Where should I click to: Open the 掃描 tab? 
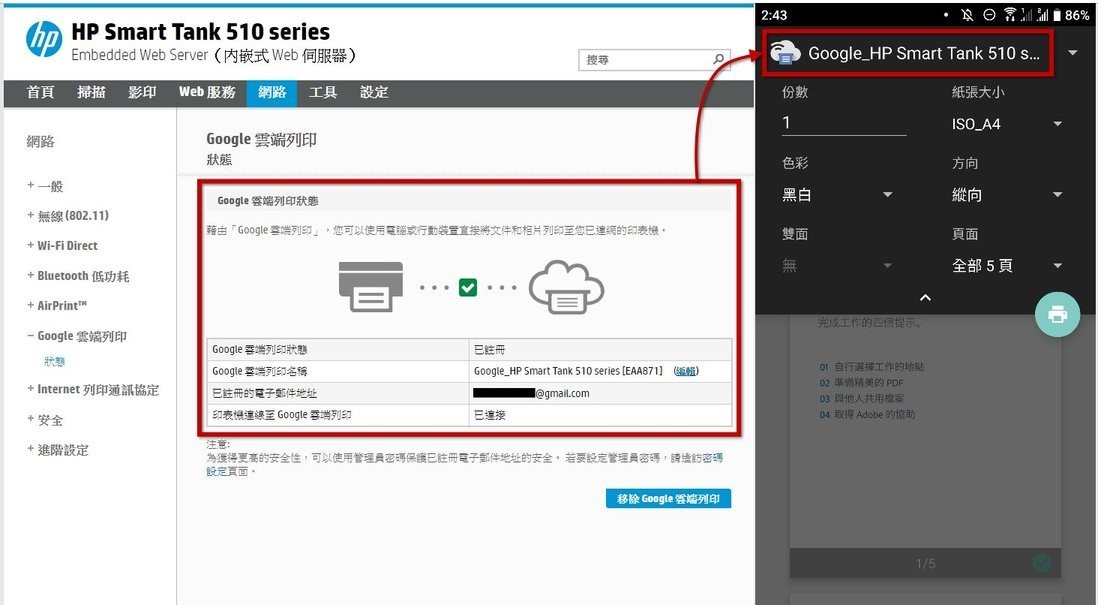[91, 92]
